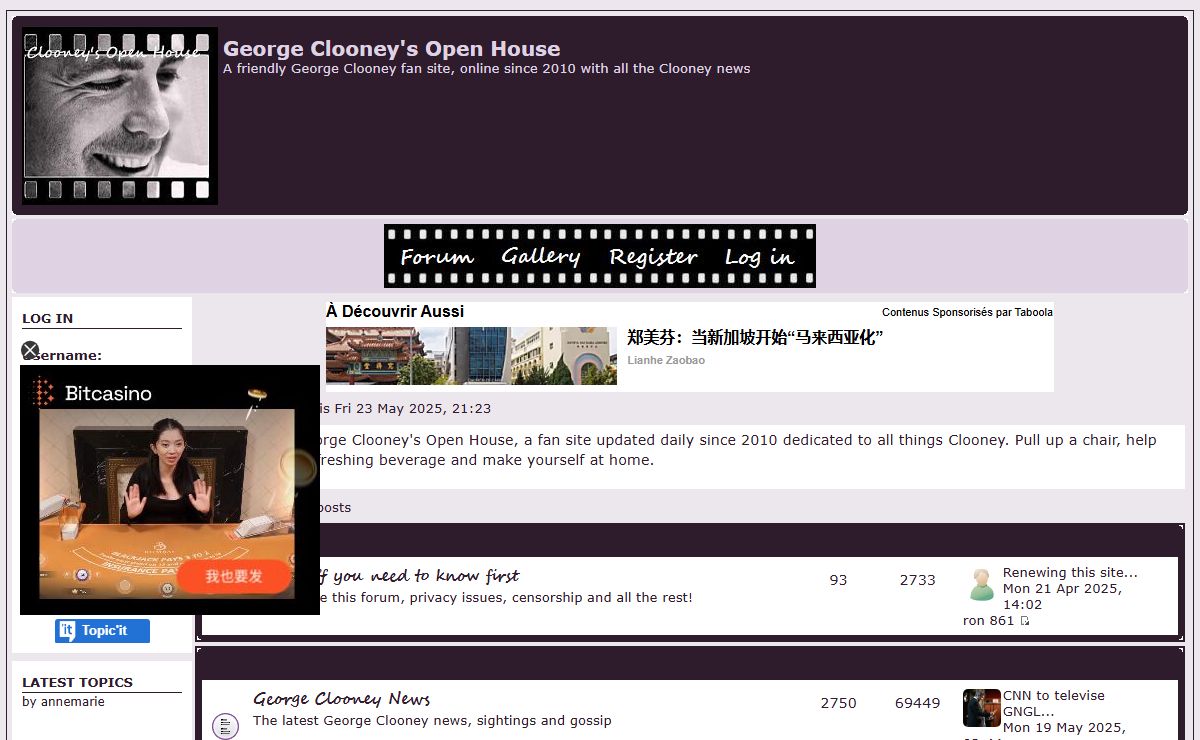
Task: View latest post icon after ron 861
Action: 1025,621
